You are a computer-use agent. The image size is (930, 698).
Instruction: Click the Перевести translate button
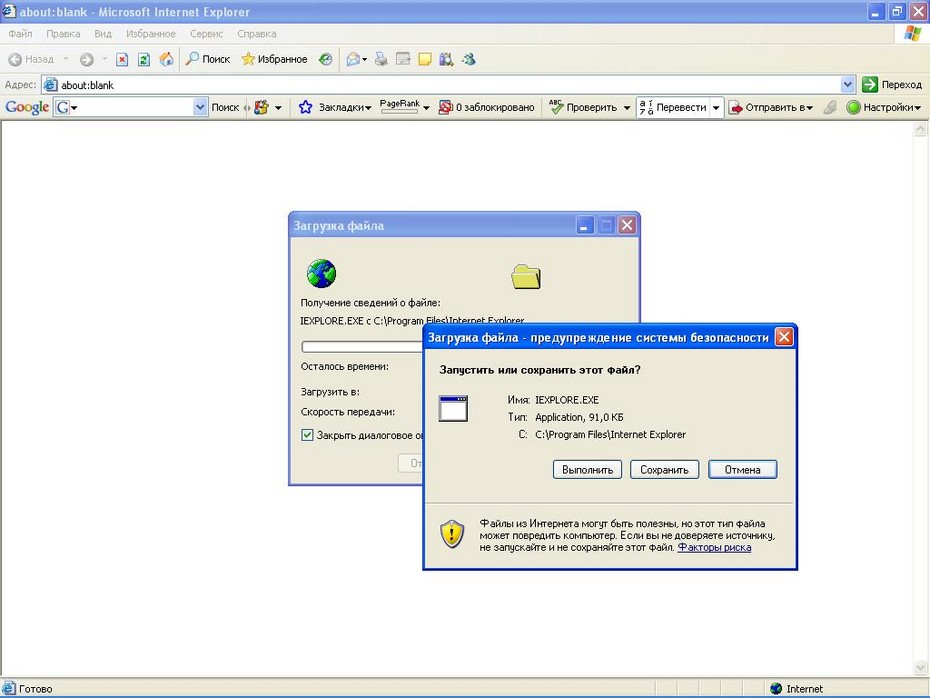pyautogui.click(x=673, y=107)
